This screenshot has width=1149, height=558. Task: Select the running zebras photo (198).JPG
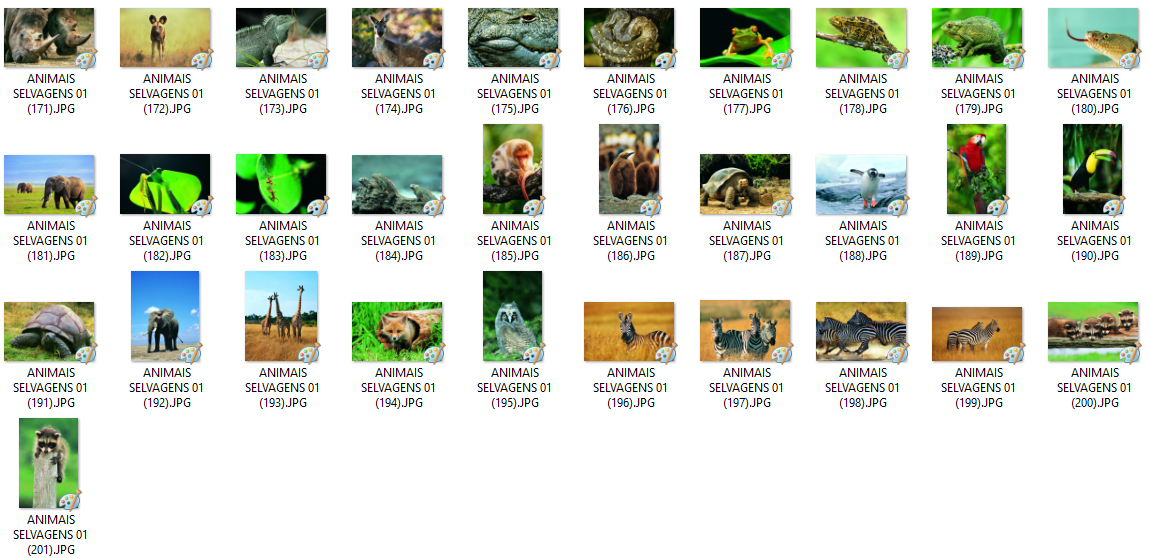pyautogui.click(x=861, y=332)
